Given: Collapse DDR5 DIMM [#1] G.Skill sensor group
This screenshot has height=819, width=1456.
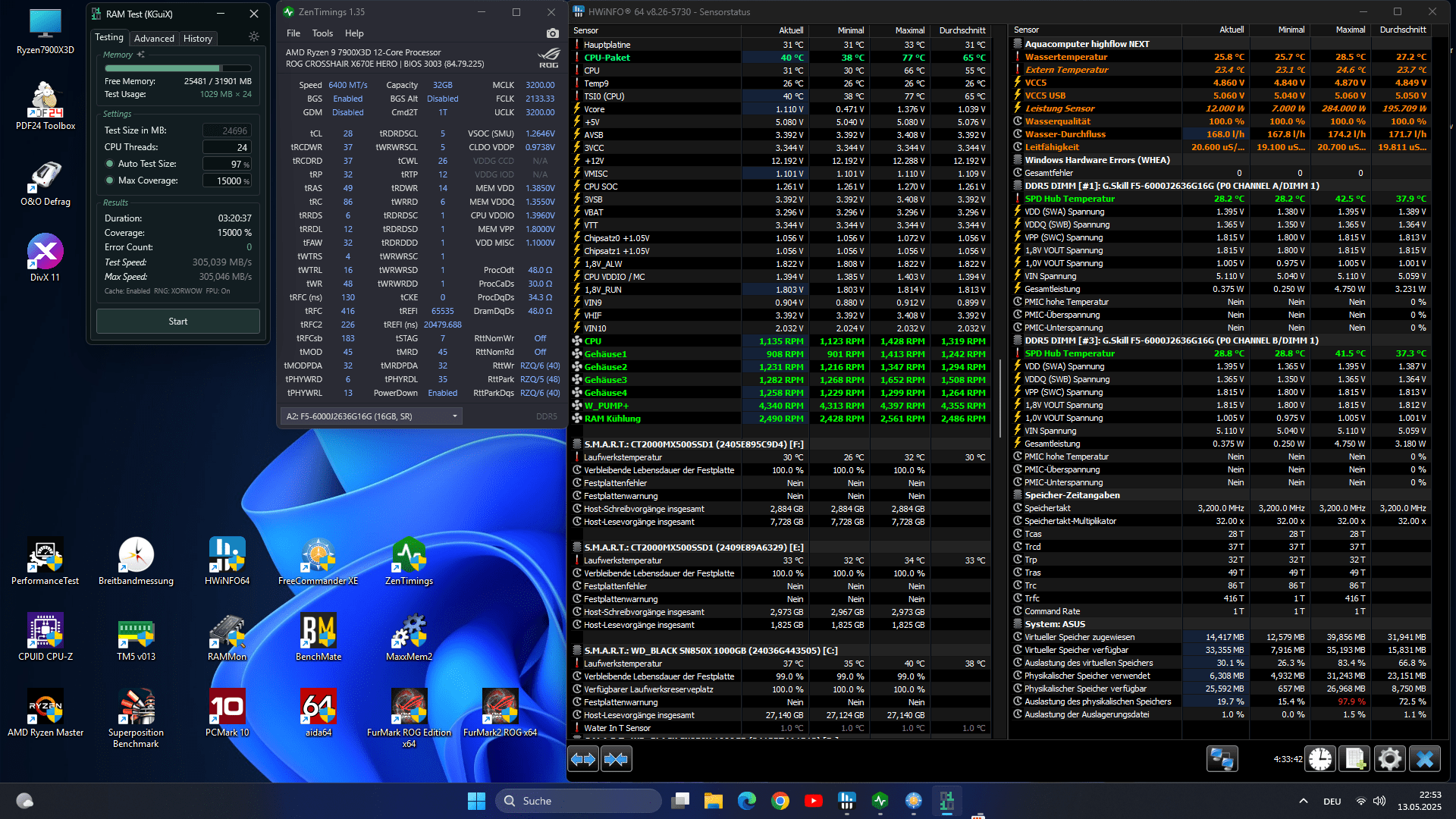Looking at the screenshot, I should [x=1018, y=186].
